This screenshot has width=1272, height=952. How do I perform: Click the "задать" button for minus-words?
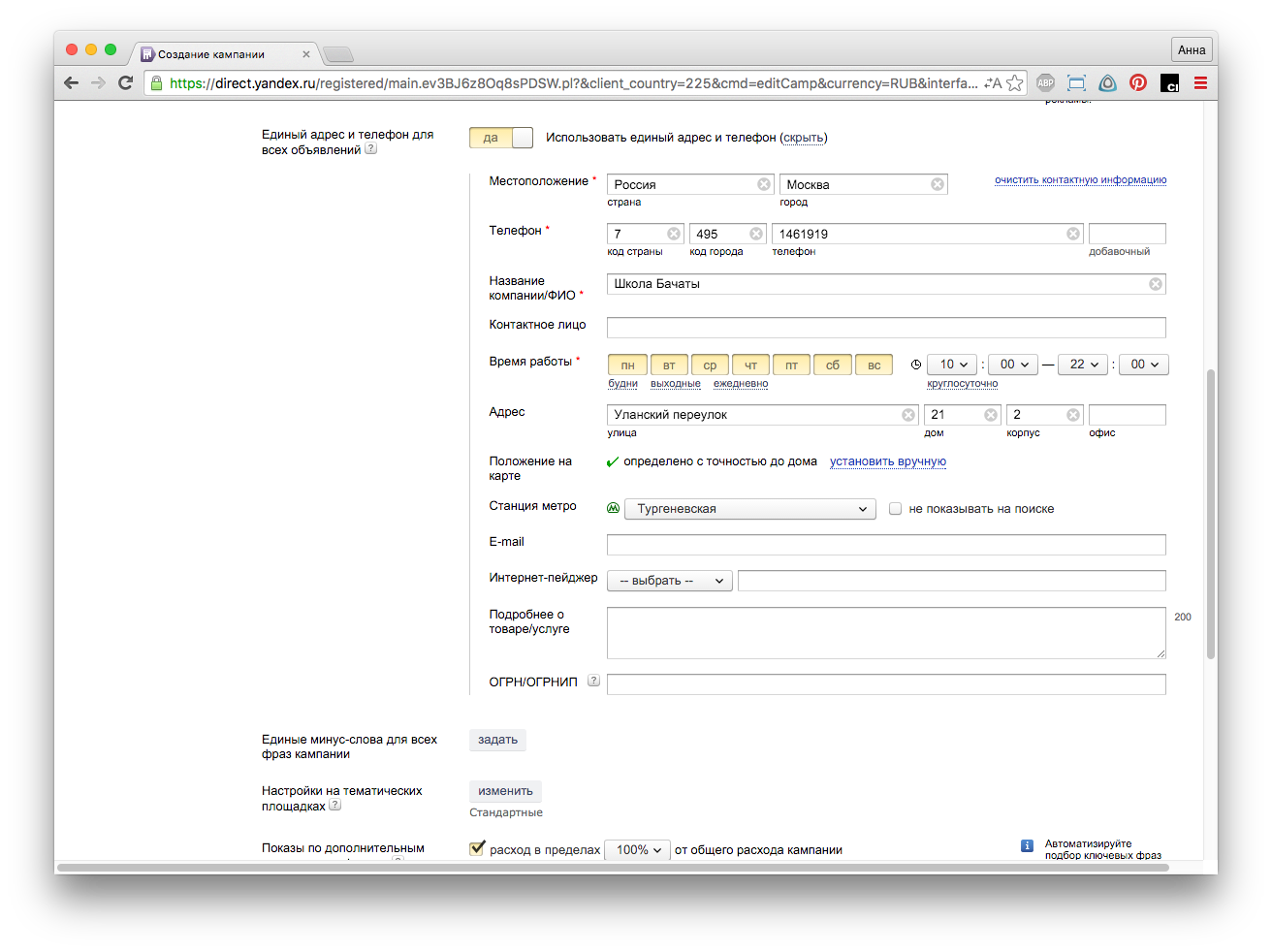coord(497,740)
